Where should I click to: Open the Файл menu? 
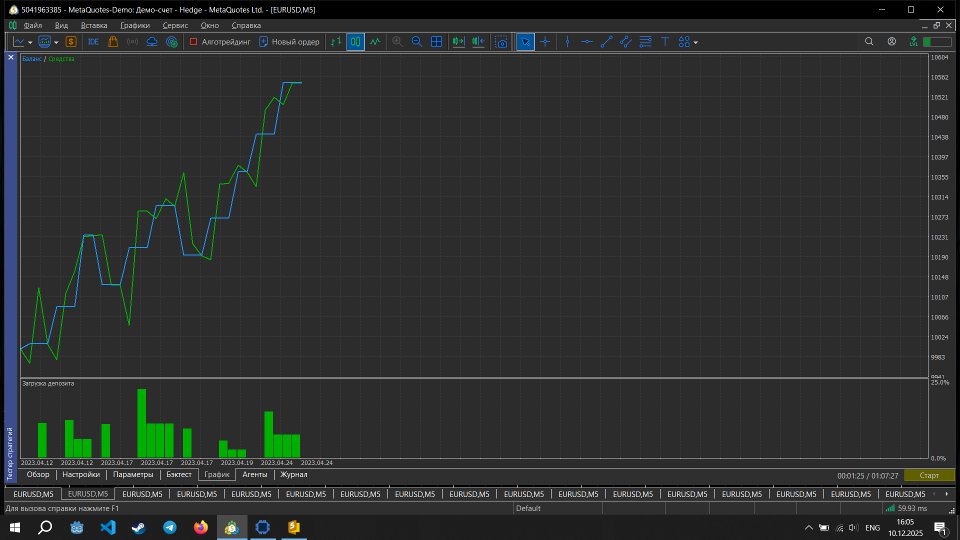32,25
